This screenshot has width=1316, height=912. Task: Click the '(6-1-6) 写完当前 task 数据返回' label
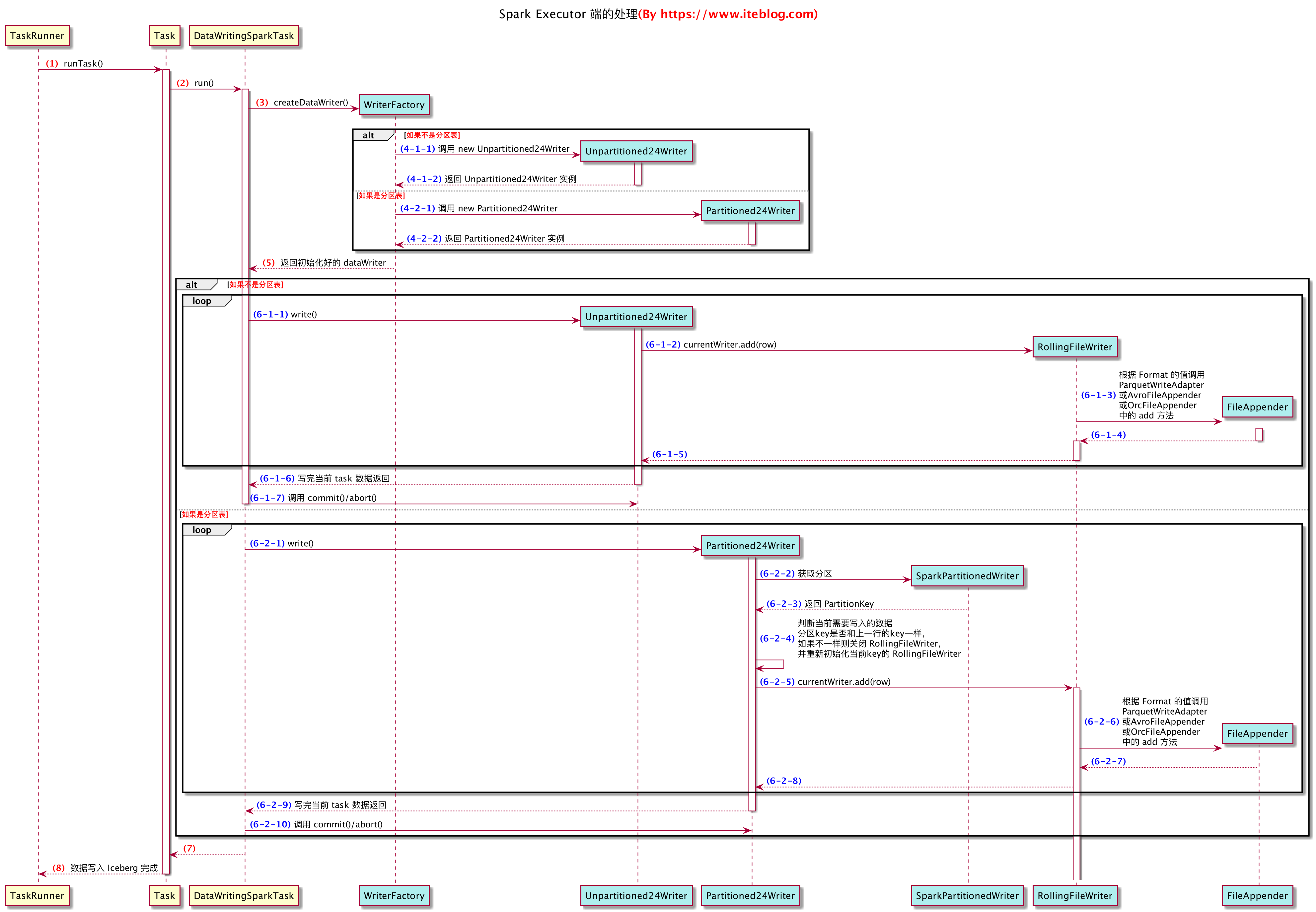tap(325, 478)
